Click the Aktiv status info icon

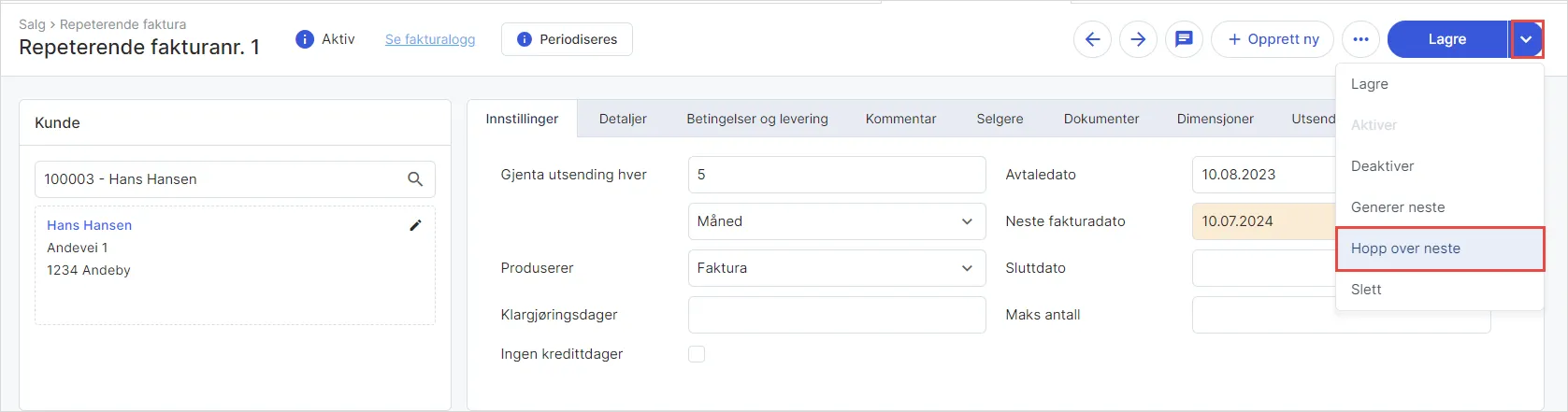pyautogui.click(x=304, y=39)
